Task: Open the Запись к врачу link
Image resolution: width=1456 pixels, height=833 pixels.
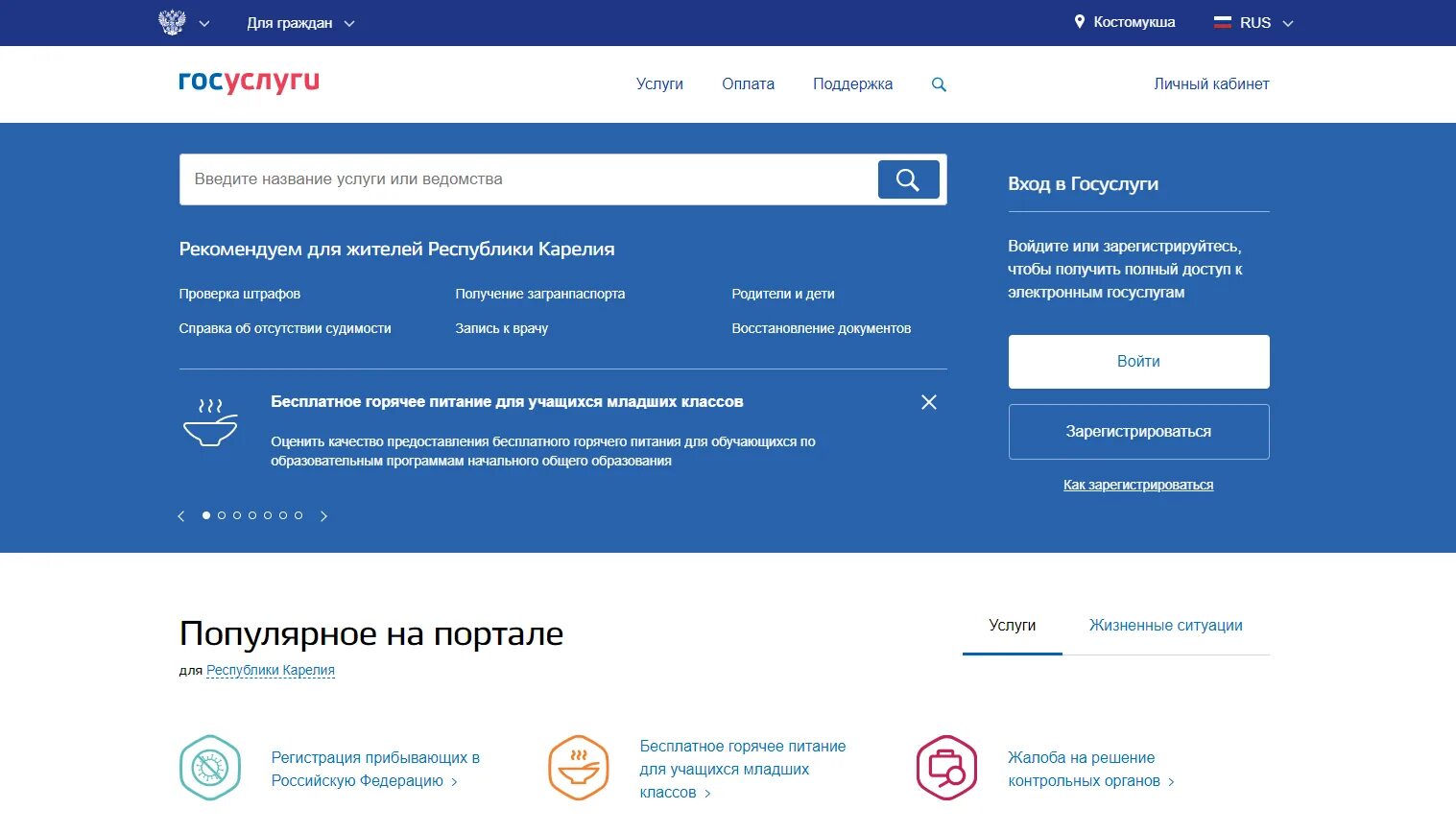Action: (501, 327)
